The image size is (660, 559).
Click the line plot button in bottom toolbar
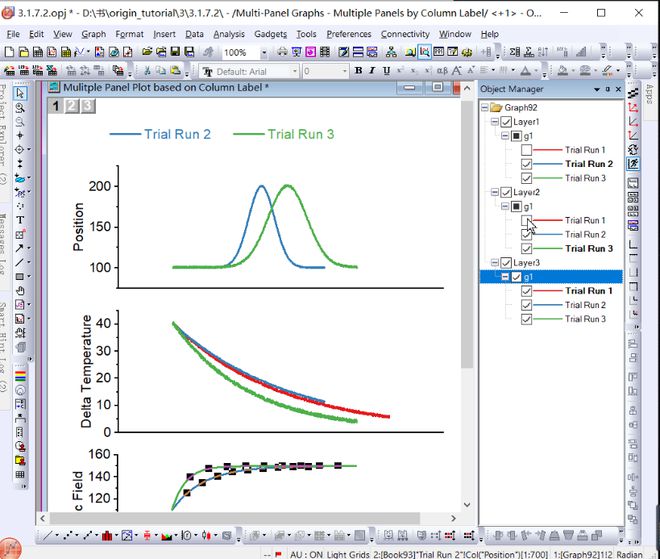point(48,535)
